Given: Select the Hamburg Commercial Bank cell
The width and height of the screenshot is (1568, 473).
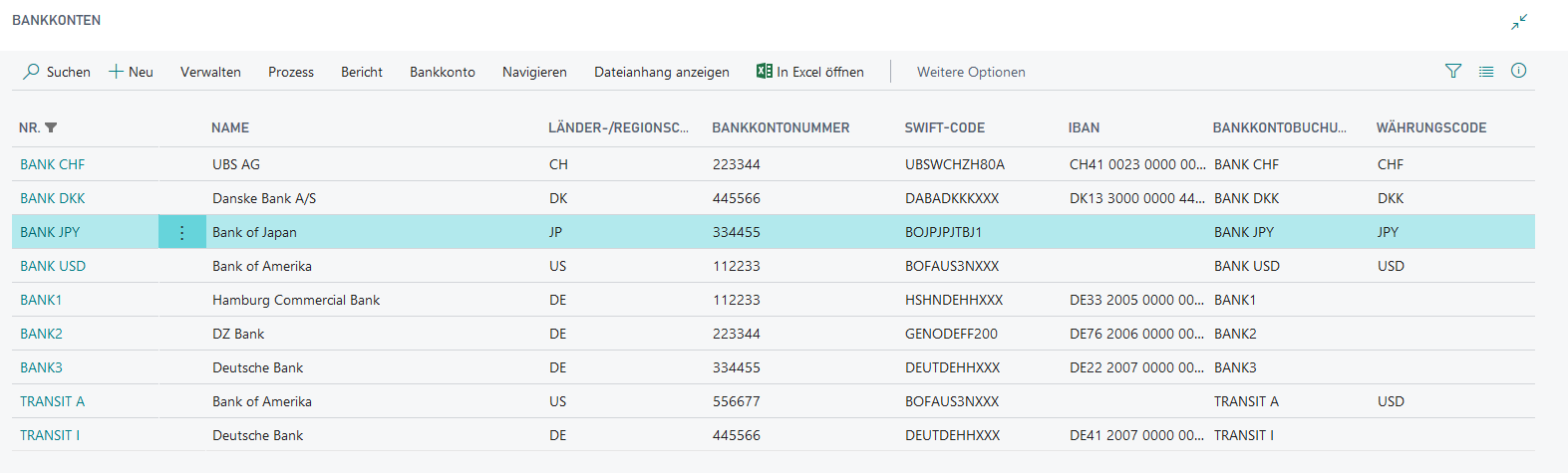Looking at the screenshot, I should pyautogui.click(x=296, y=300).
